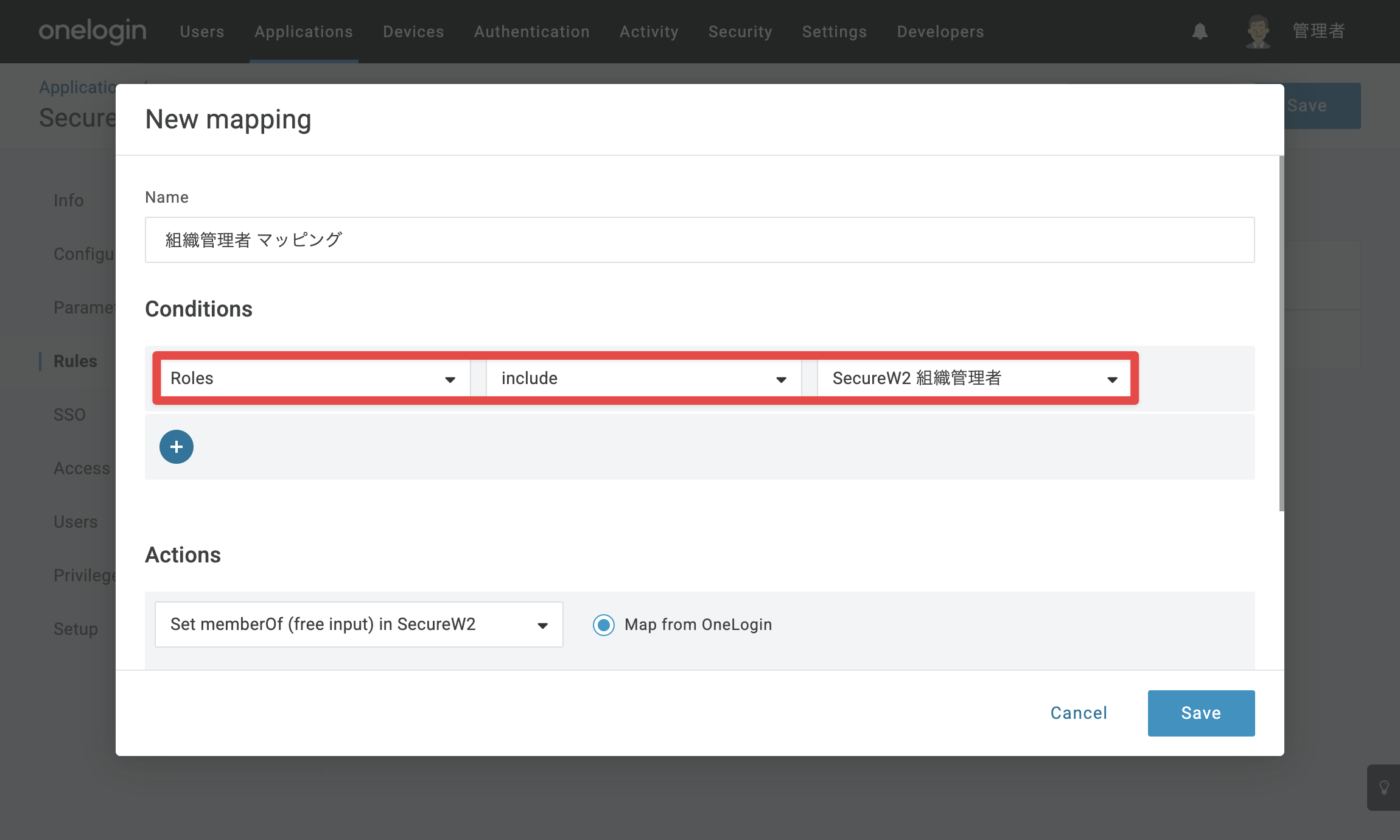Open the Activity menu
1400x840 pixels.
(649, 32)
